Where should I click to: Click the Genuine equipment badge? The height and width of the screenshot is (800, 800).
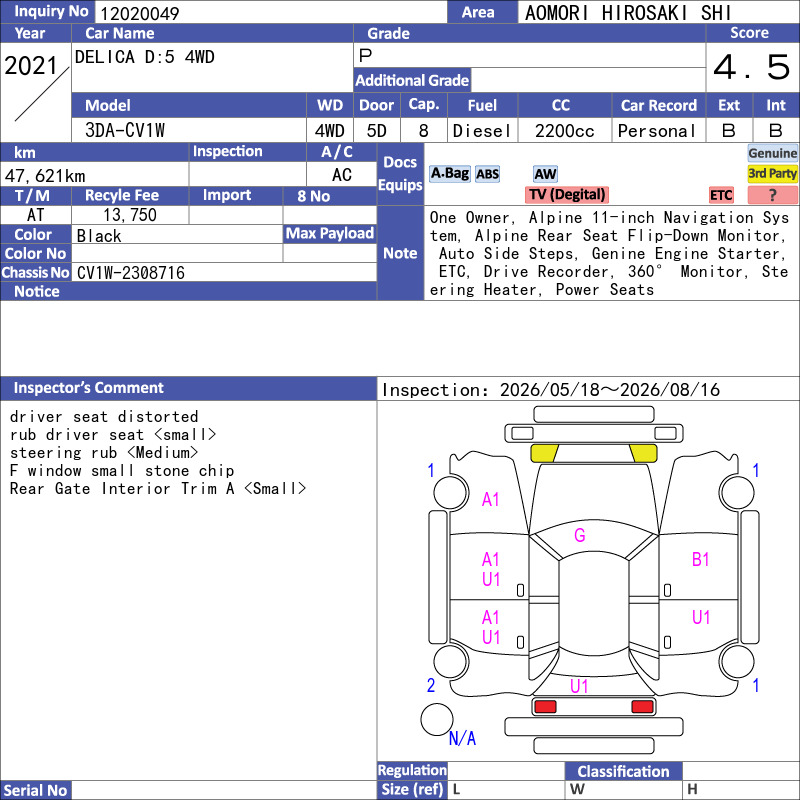click(x=772, y=153)
